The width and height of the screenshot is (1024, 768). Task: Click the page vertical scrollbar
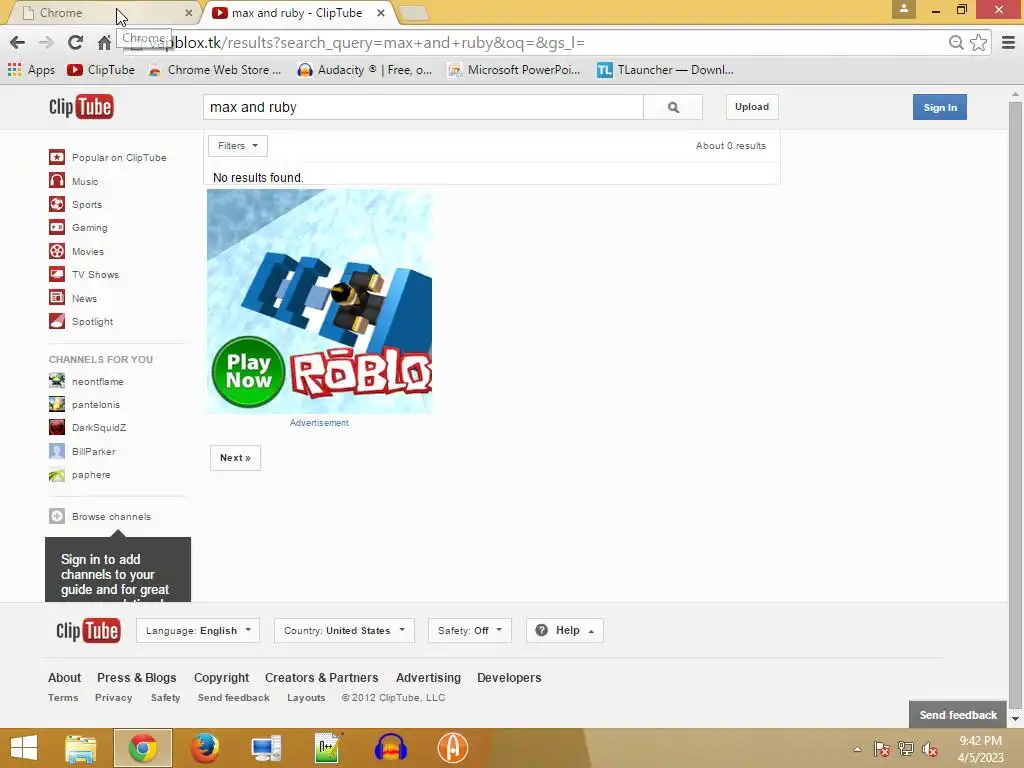tap(1015, 405)
